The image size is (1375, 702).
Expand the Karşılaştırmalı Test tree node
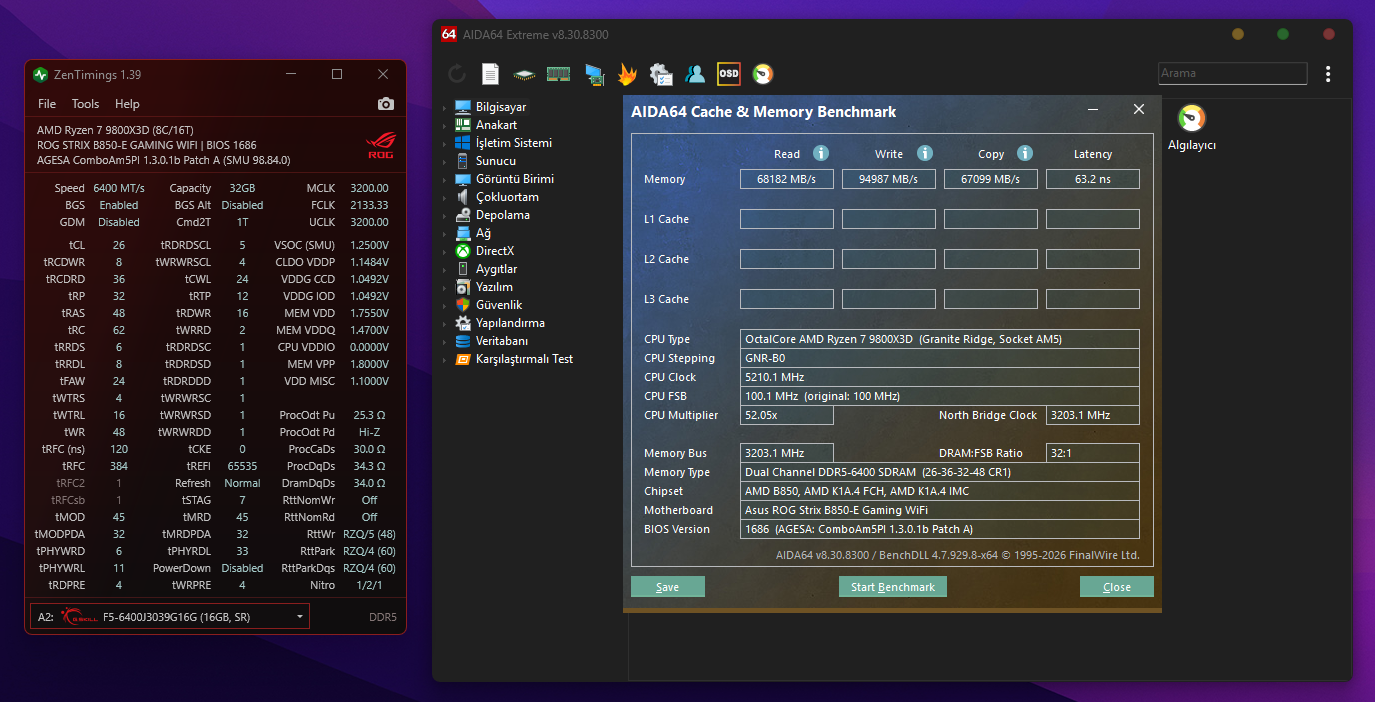[444, 359]
